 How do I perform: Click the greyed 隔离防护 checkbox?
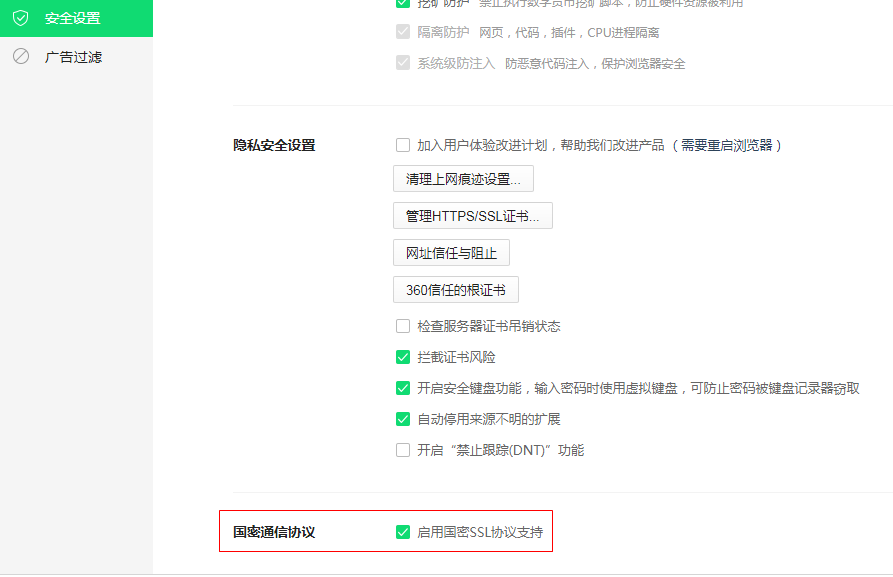[x=403, y=32]
